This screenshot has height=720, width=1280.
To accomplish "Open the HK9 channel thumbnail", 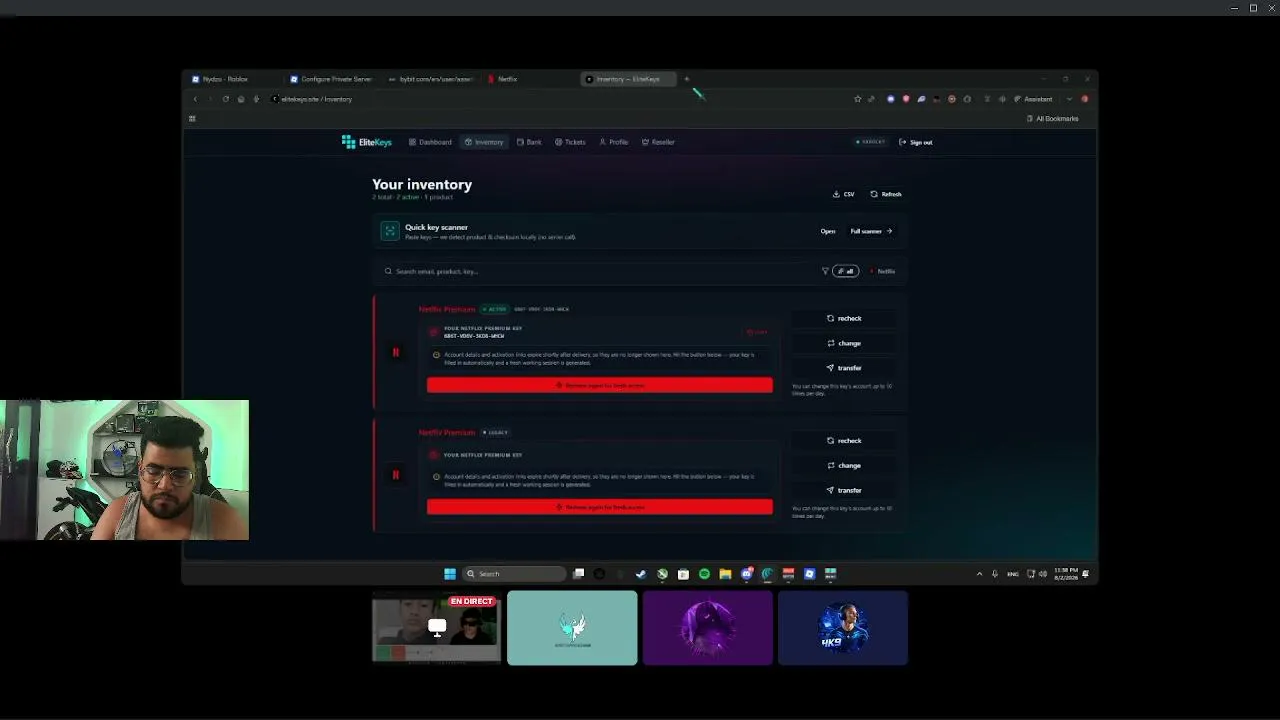I will 843,628.
